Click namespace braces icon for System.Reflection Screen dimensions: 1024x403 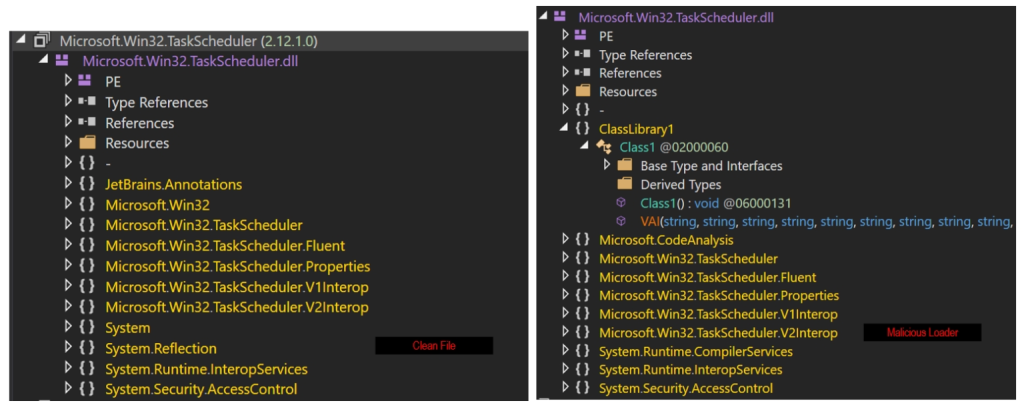[x=87, y=347]
